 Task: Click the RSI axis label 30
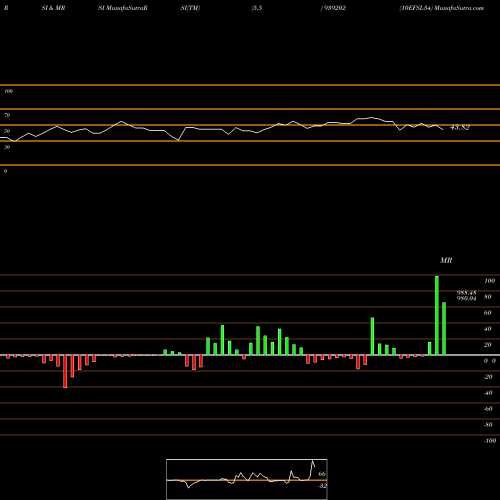tap(7, 147)
